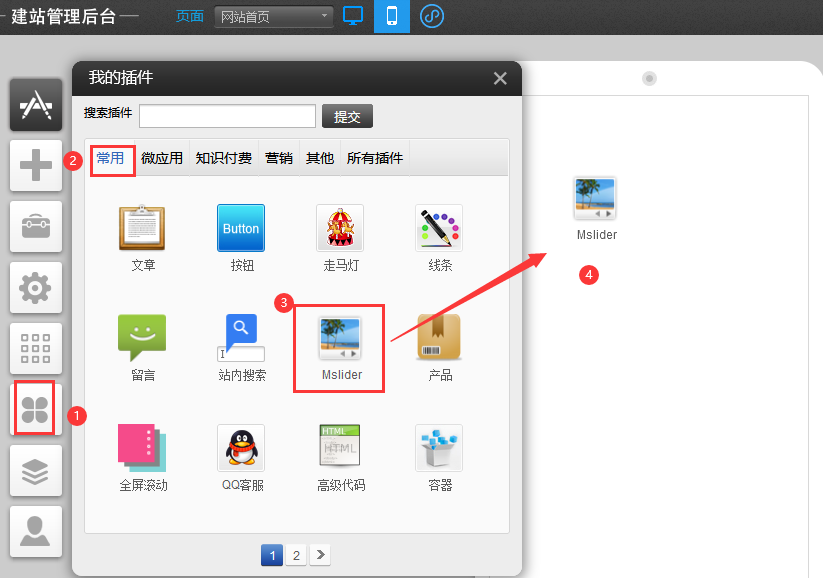This screenshot has height=578, width=823.
Task: Select the 高级代码 HTML plugin
Action: 340,446
